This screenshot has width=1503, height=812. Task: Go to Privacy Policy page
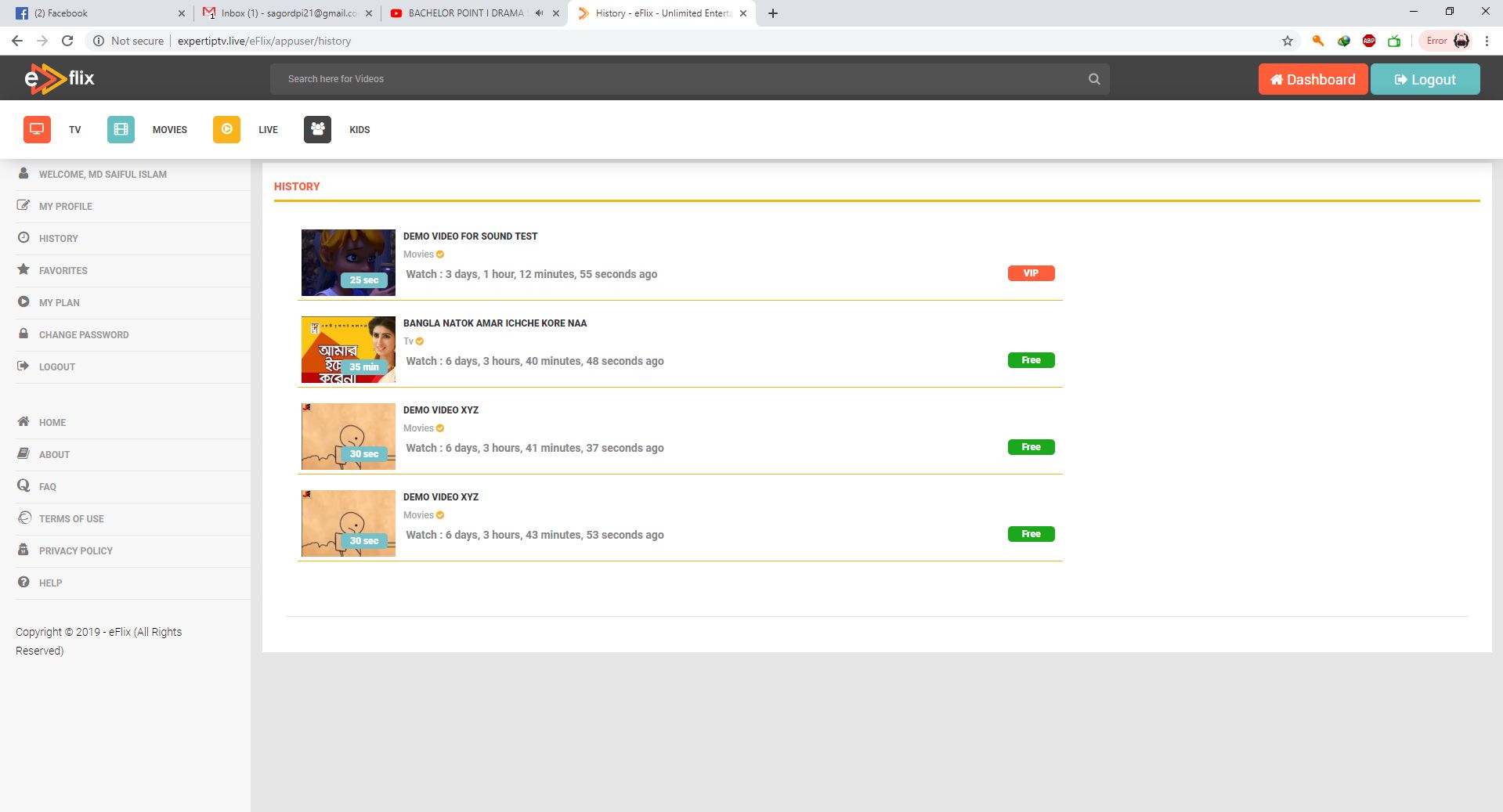[76, 551]
